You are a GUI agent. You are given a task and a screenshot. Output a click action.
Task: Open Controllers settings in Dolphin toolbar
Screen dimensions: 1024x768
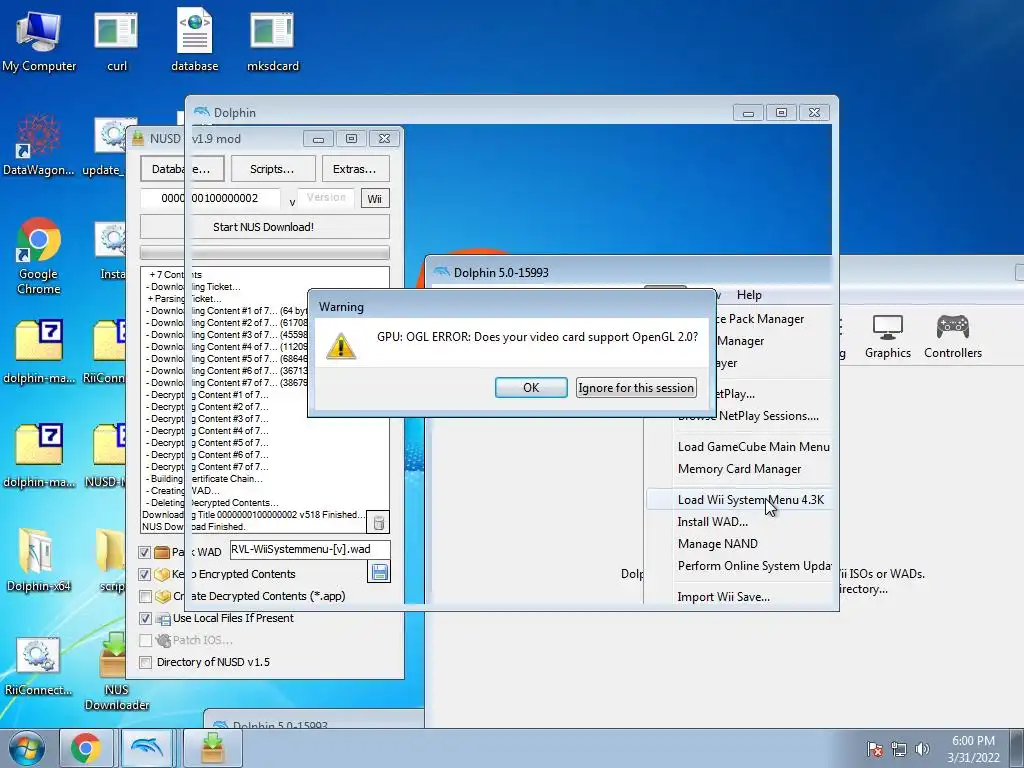953,336
